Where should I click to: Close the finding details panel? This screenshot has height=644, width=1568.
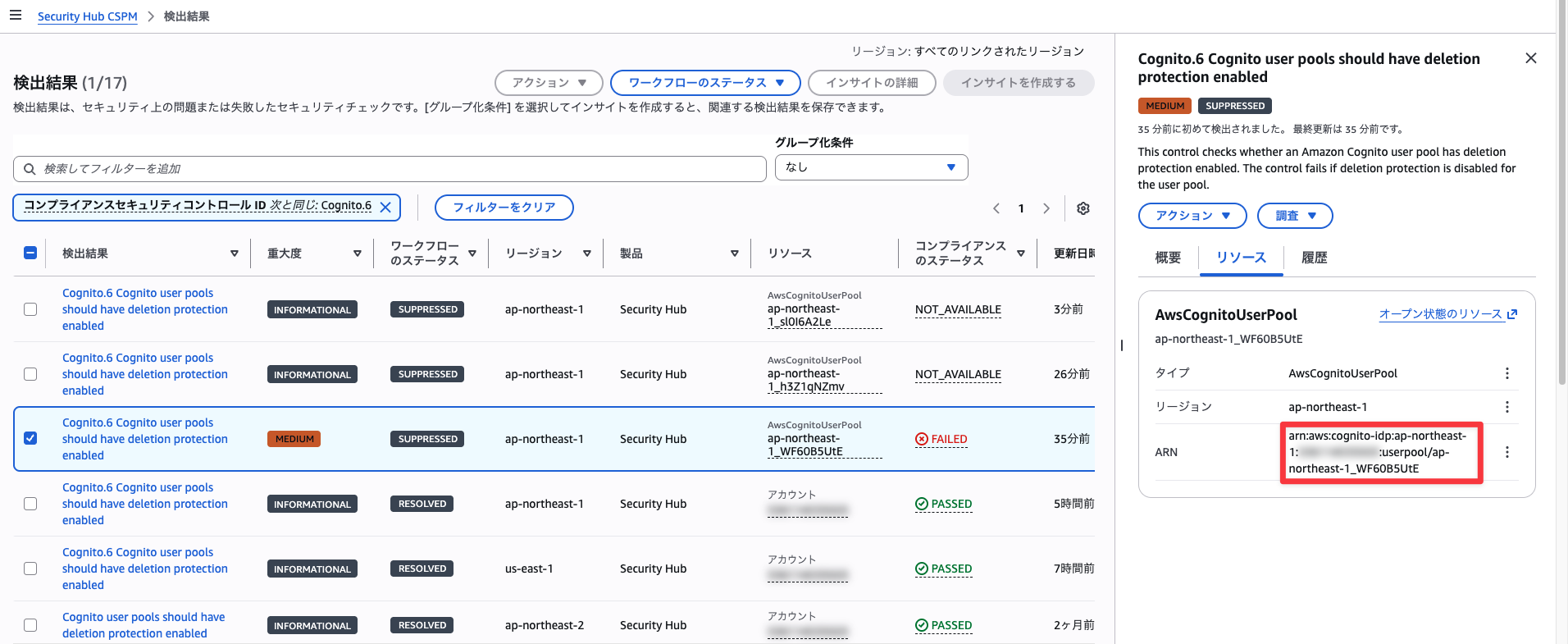click(x=1530, y=58)
